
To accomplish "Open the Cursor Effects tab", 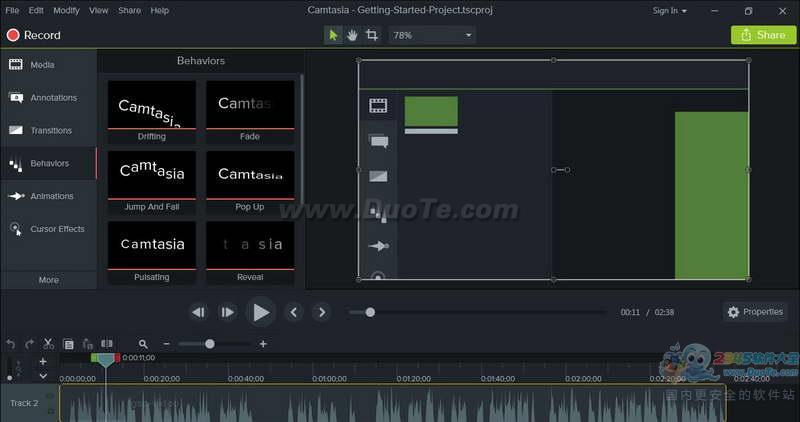I will coord(48,229).
